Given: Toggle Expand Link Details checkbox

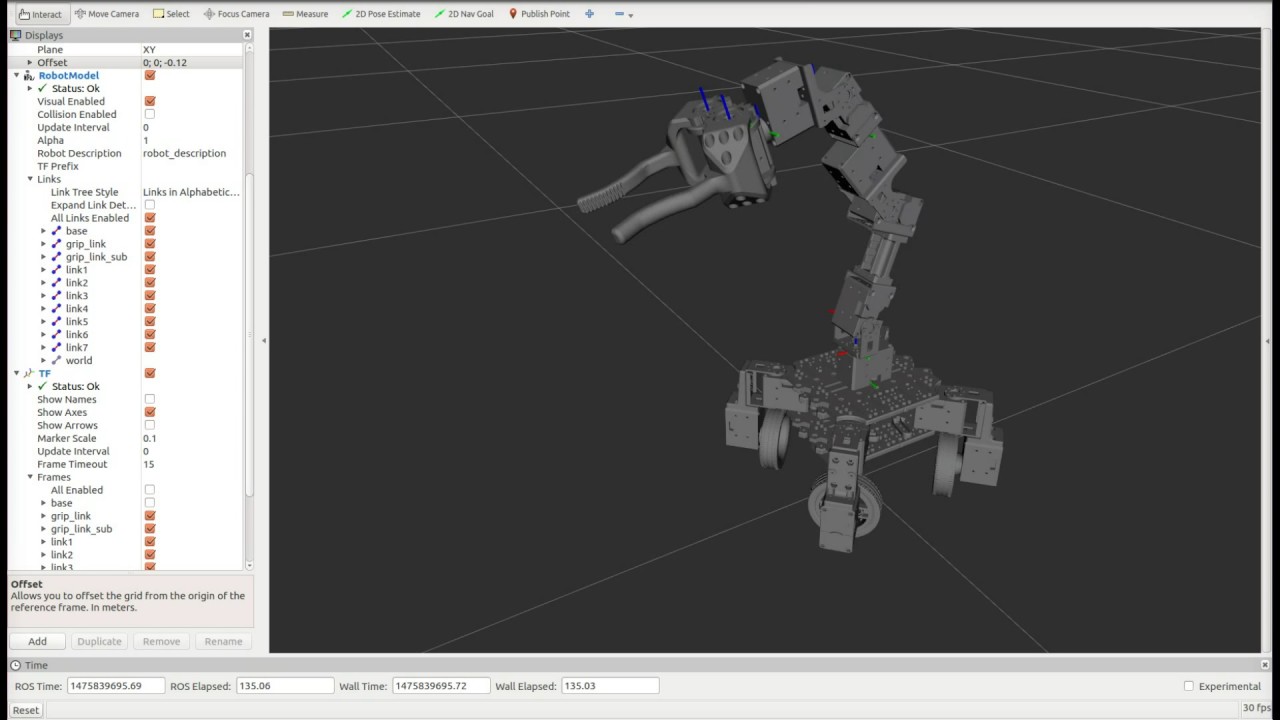Looking at the screenshot, I should pyautogui.click(x=150, y=205).
